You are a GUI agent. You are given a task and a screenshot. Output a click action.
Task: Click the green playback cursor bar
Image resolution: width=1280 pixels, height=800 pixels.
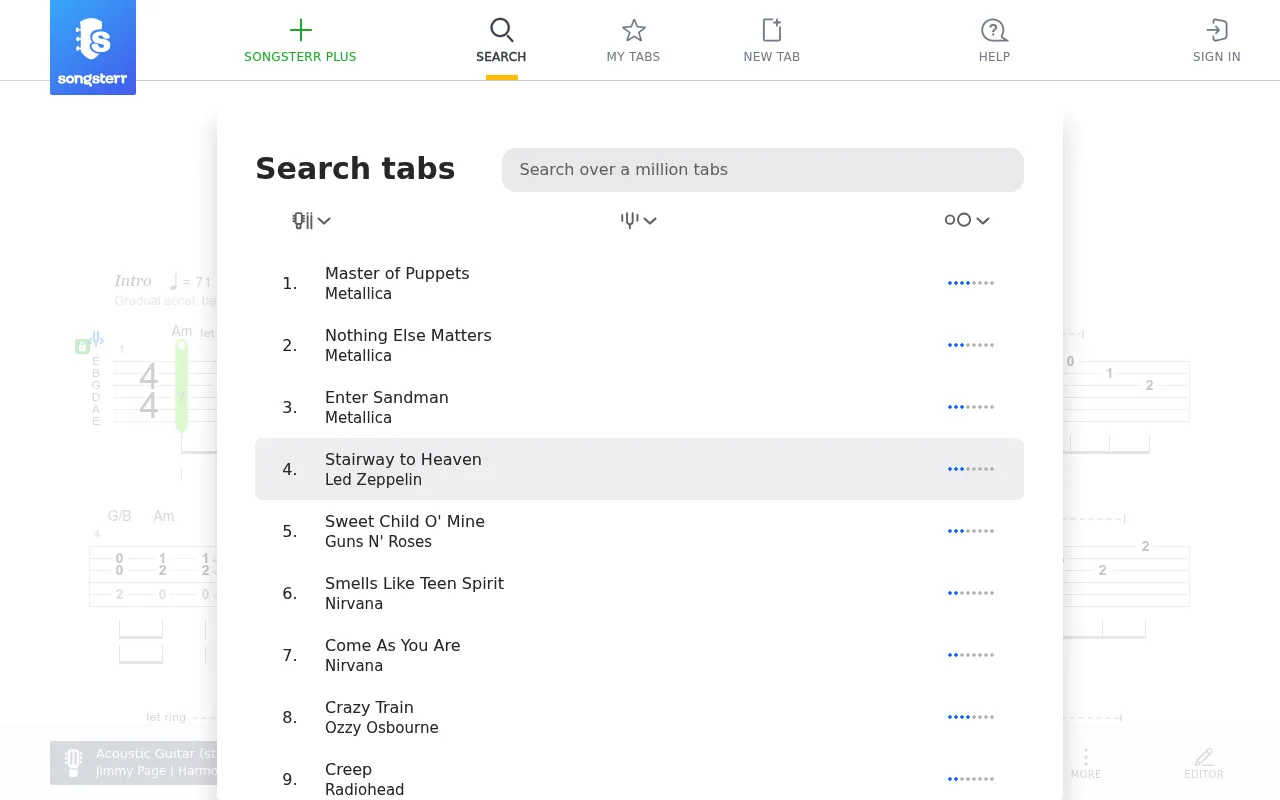coord(181,386)
